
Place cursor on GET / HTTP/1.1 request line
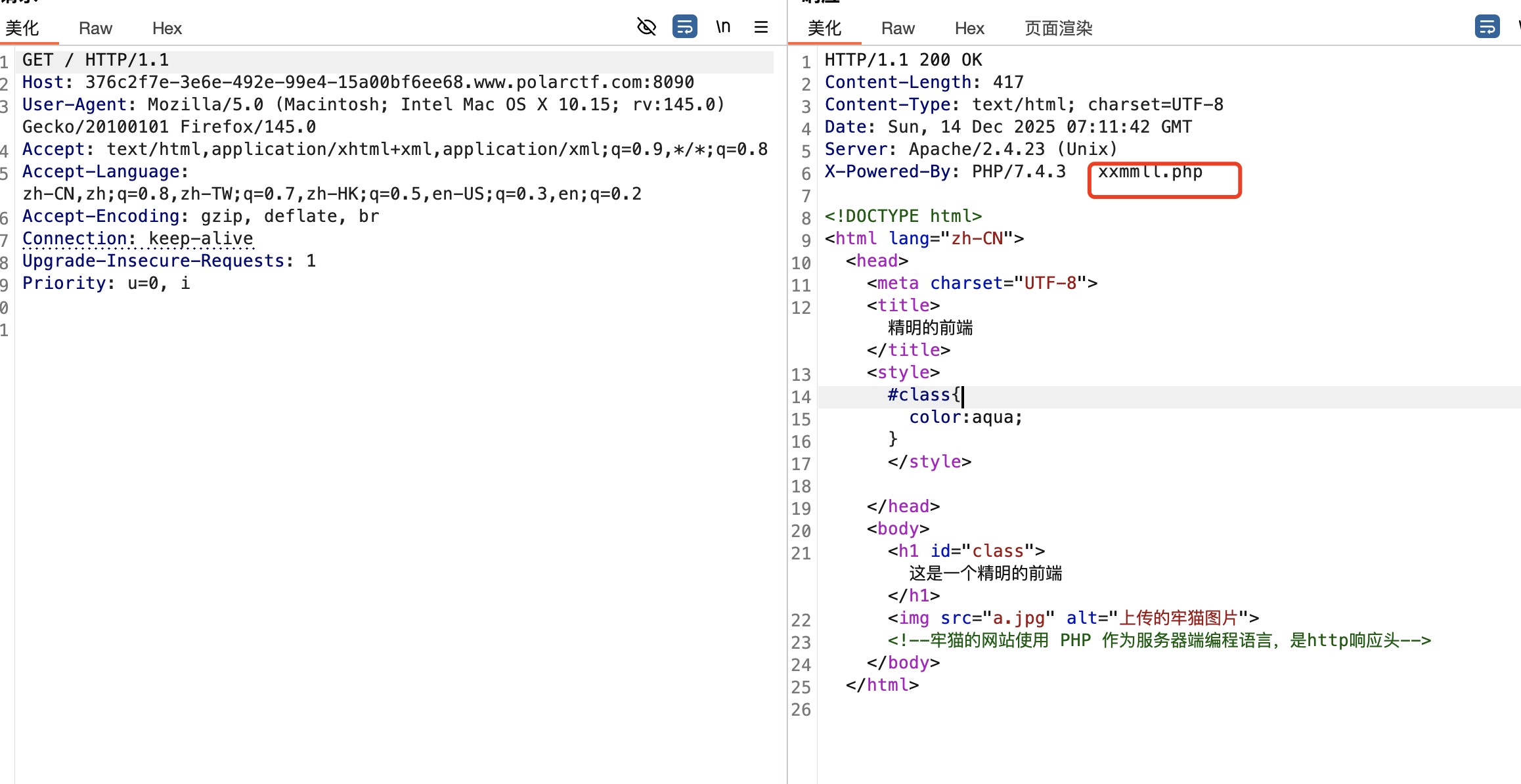(x=96, y=60)
